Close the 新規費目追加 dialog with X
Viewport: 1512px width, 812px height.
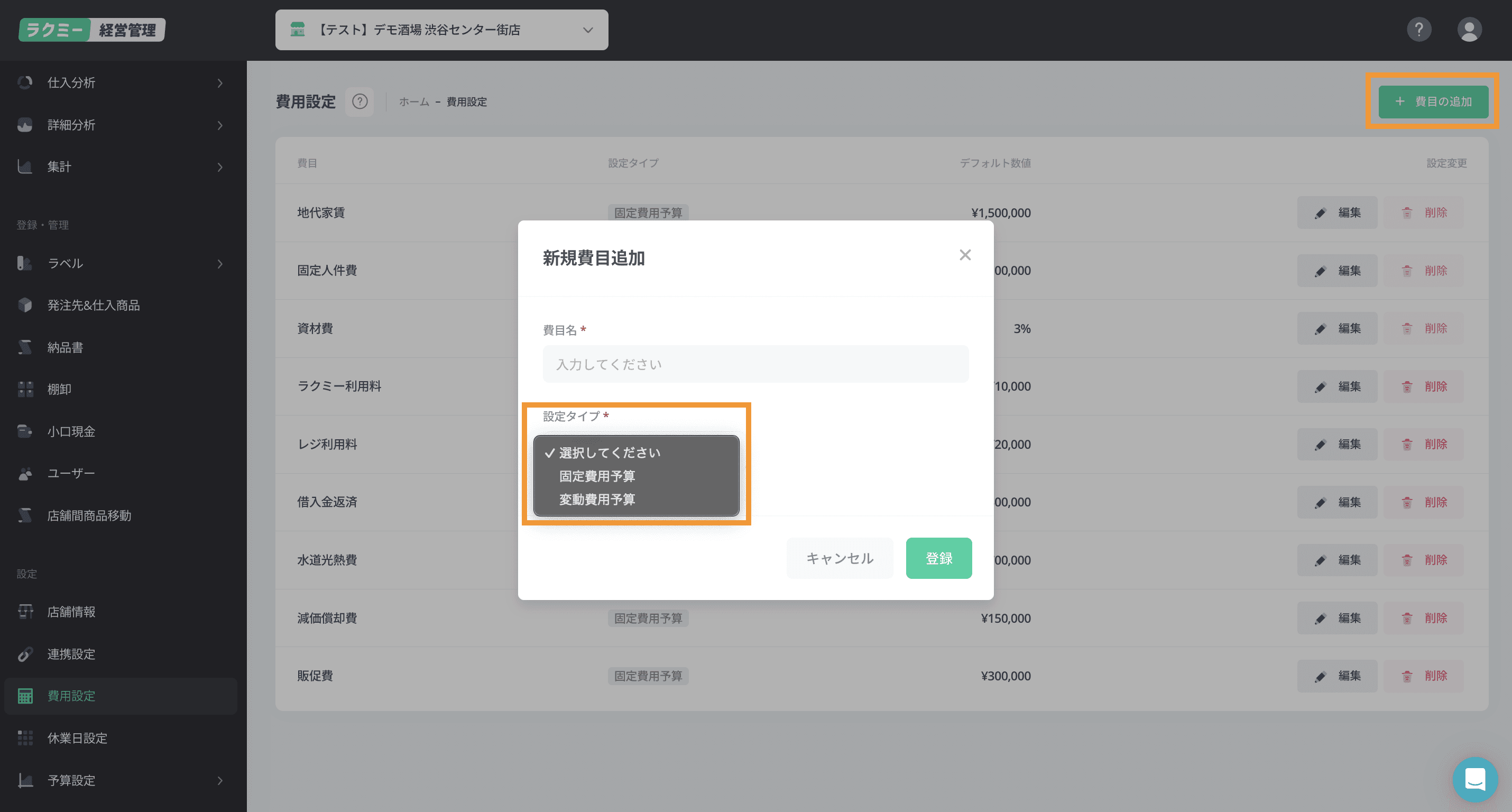[965, 255]
